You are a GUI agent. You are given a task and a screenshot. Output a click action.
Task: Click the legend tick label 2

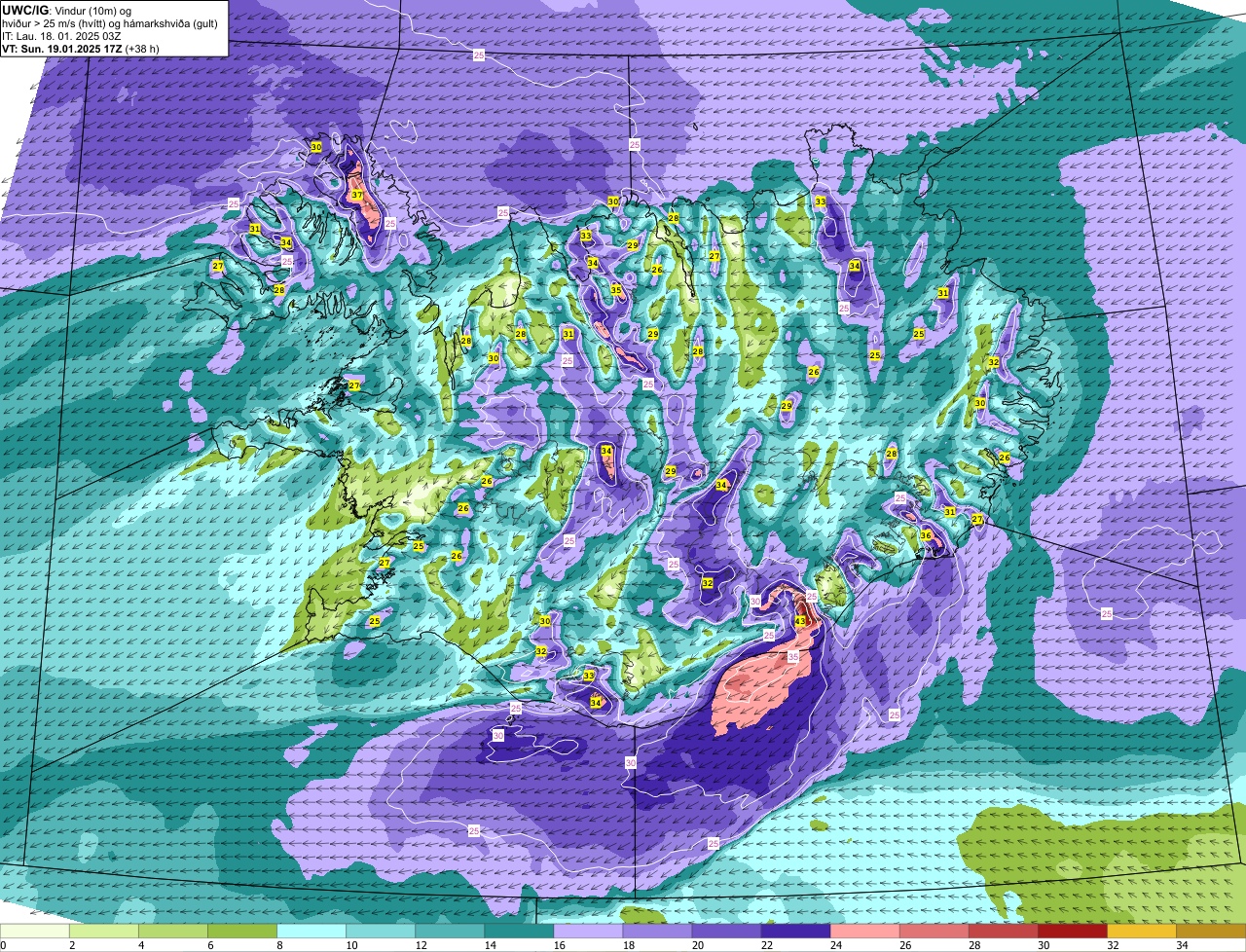pyautogui.click(x=72, y=945)
